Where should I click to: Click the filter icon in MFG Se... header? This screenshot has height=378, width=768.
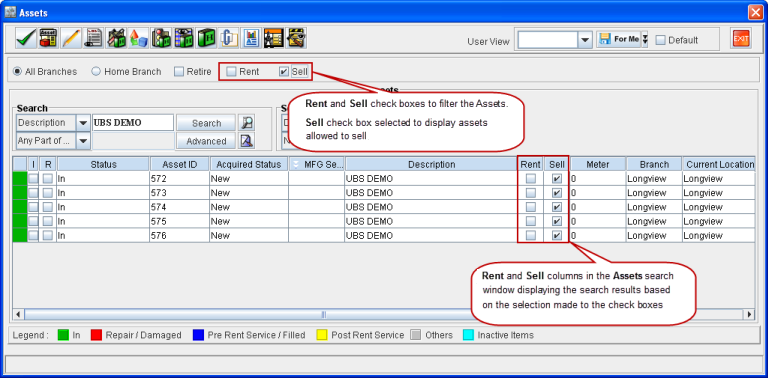tap(295, 165)
